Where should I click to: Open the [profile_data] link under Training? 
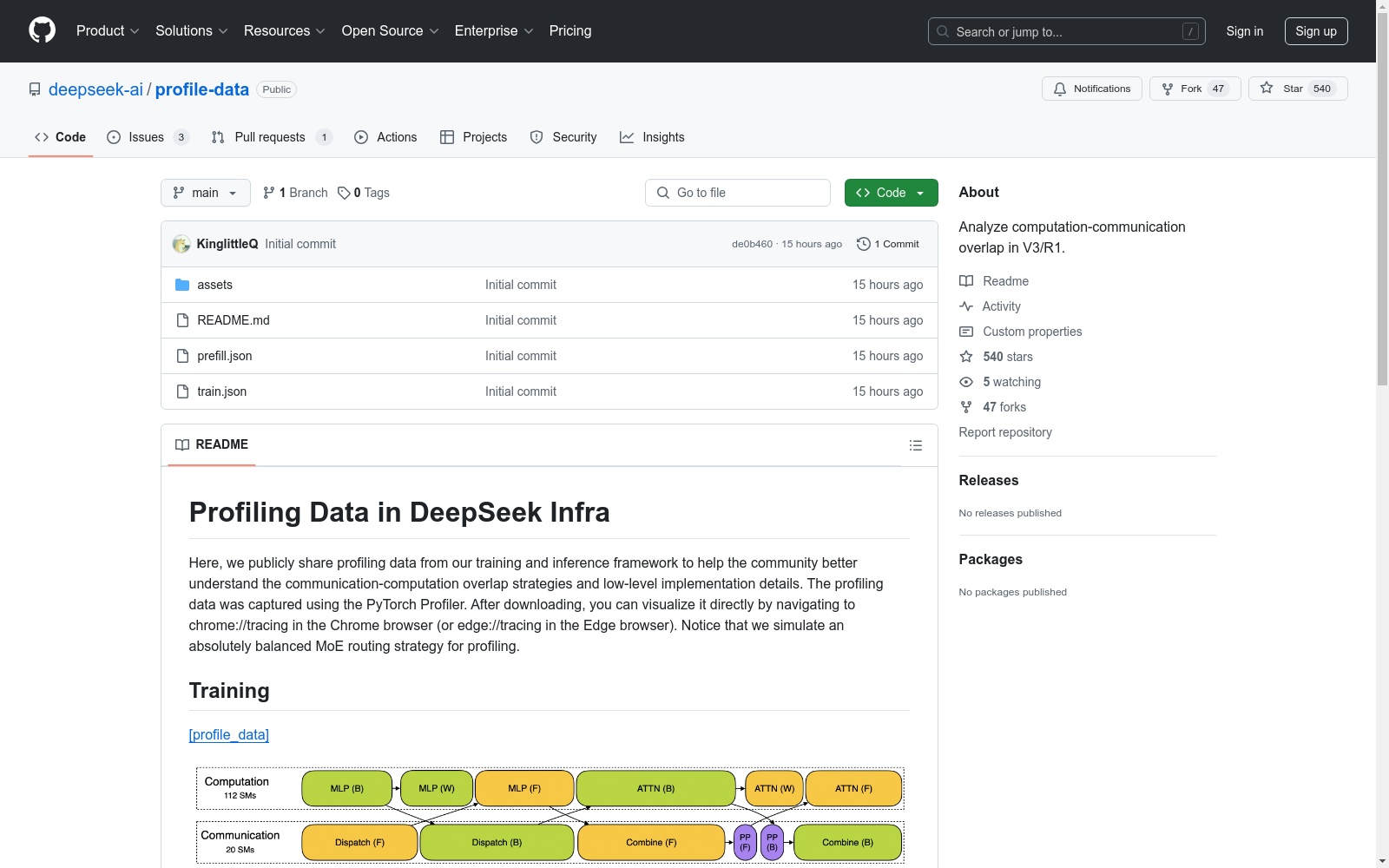click(x=229, y=735)
